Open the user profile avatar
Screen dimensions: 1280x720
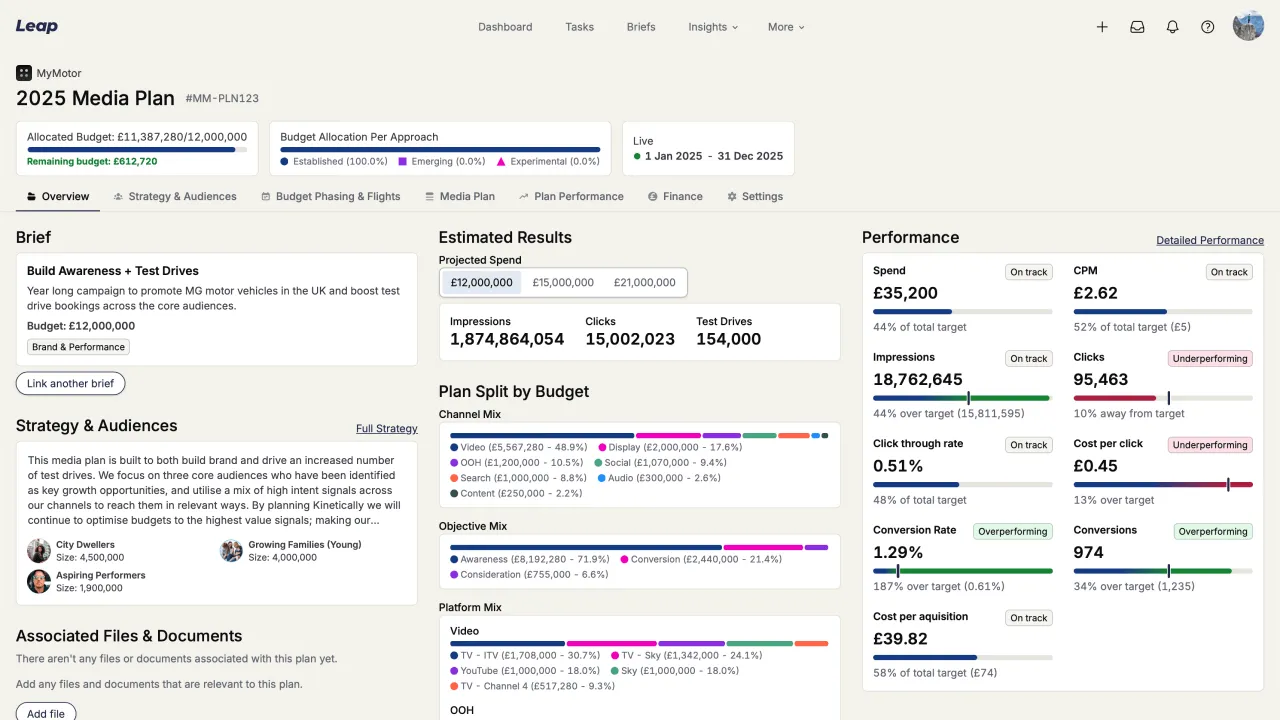pos(1248,26)
